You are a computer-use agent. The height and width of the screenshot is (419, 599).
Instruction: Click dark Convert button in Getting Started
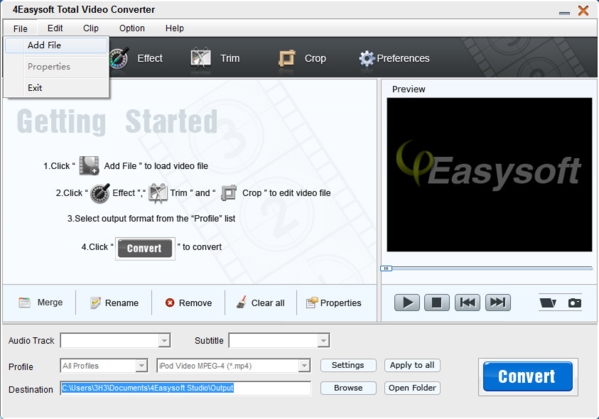coord(145,248)
